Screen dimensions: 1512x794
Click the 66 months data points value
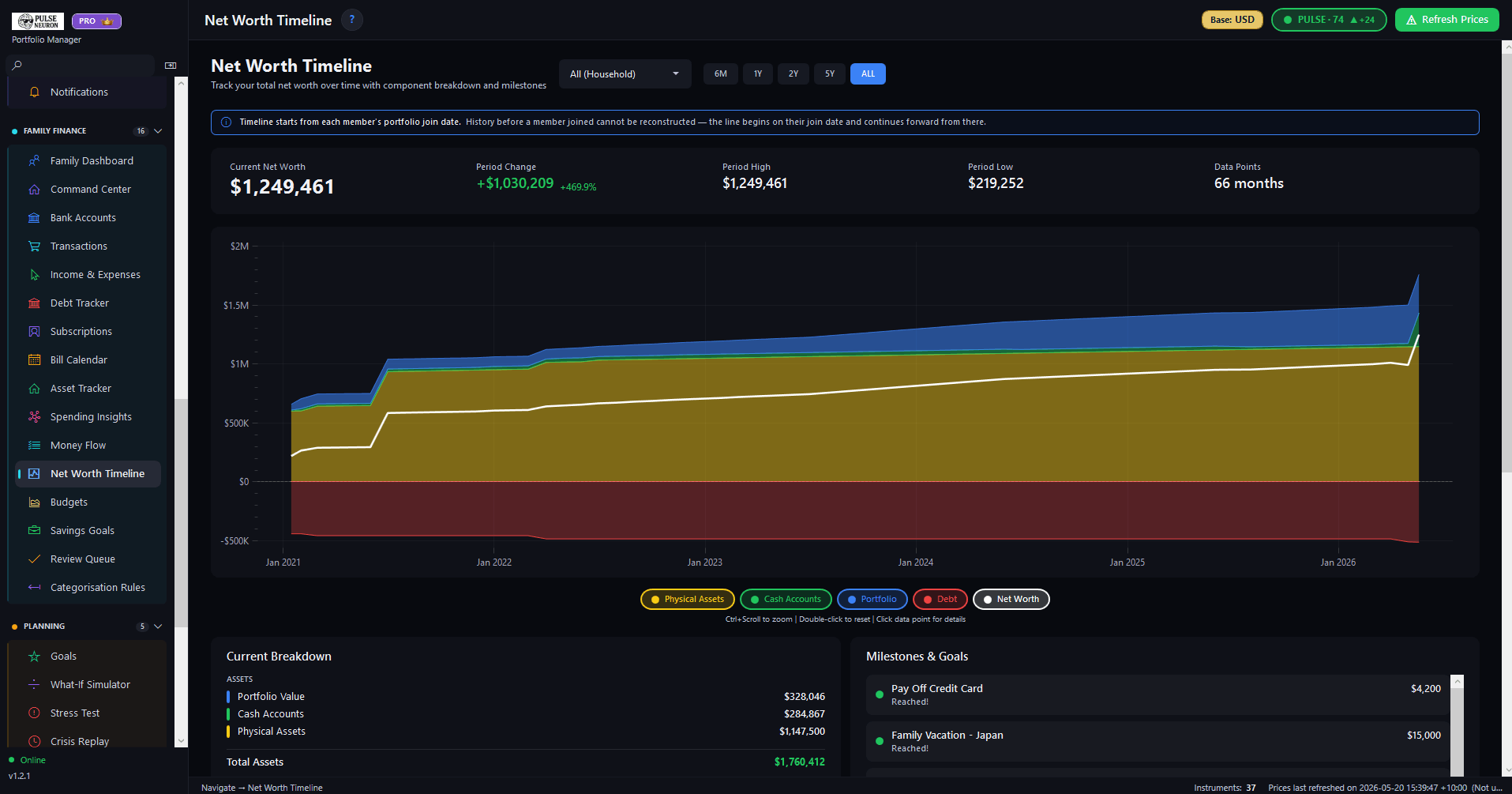coord(1248,183)
